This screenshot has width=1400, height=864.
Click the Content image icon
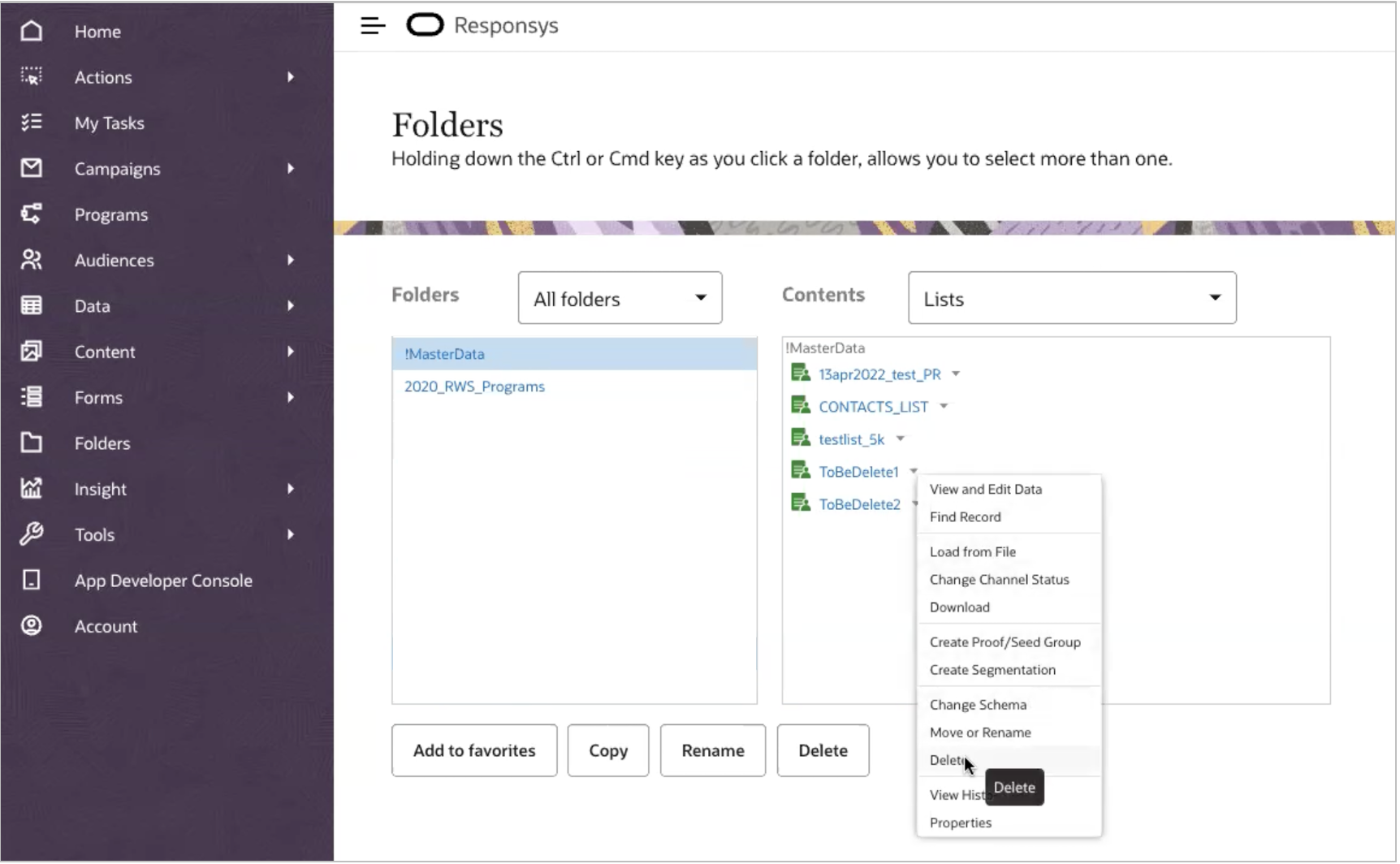point(31,351)
